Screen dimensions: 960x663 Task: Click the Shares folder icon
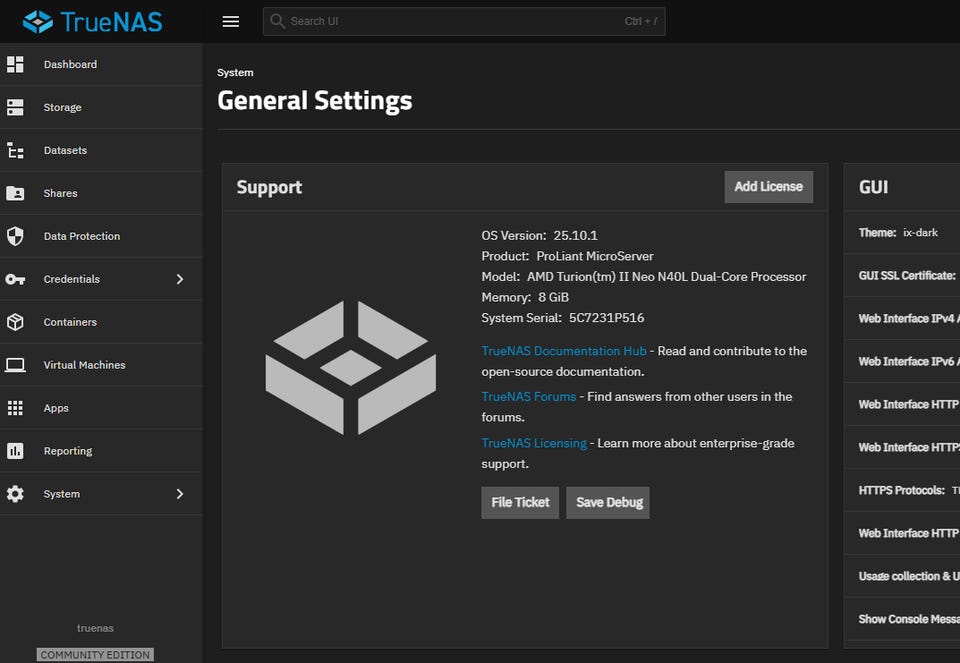point(15,193)
